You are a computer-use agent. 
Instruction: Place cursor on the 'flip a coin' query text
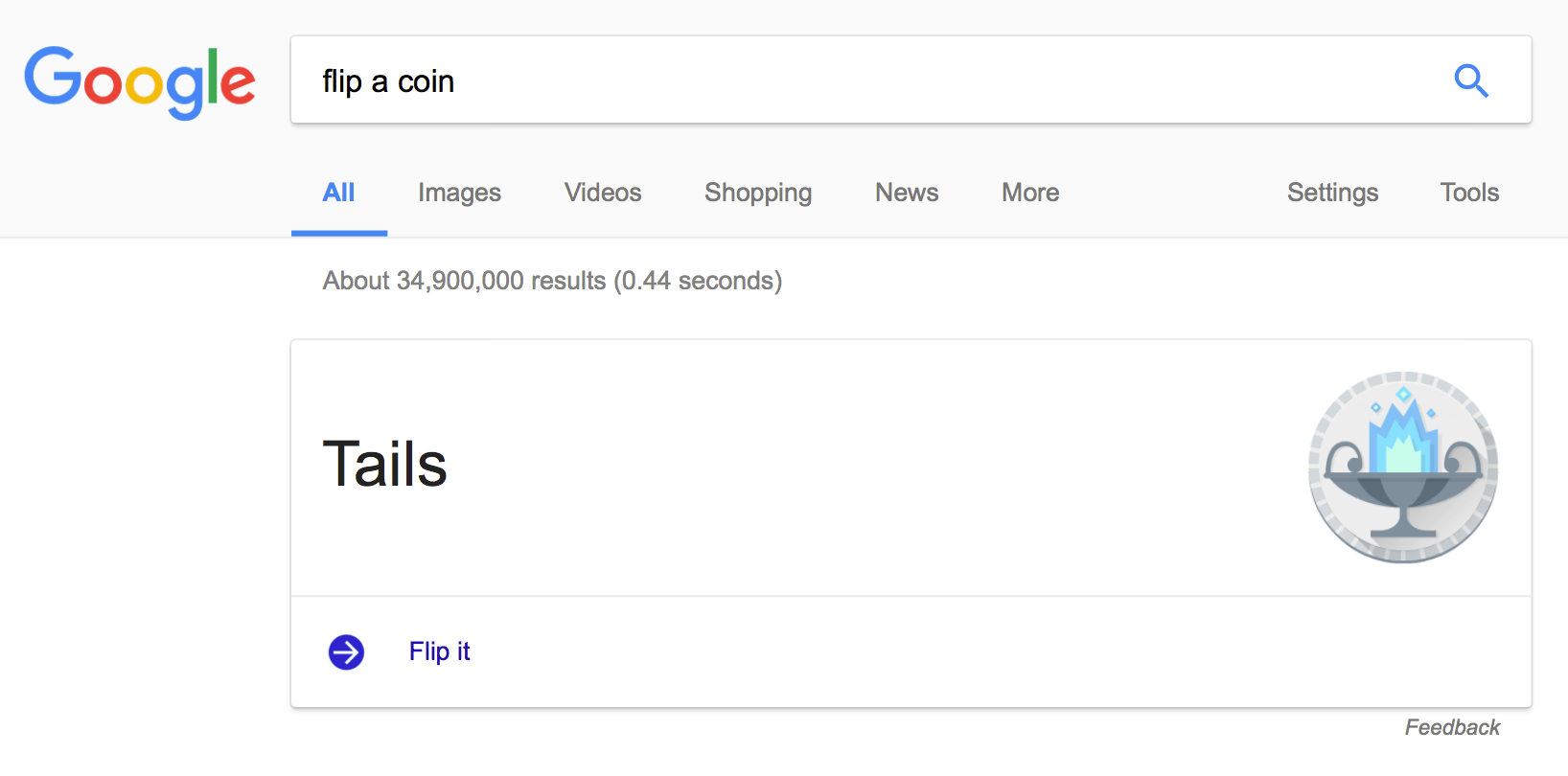pyautogui.click(x=388, y=81)
